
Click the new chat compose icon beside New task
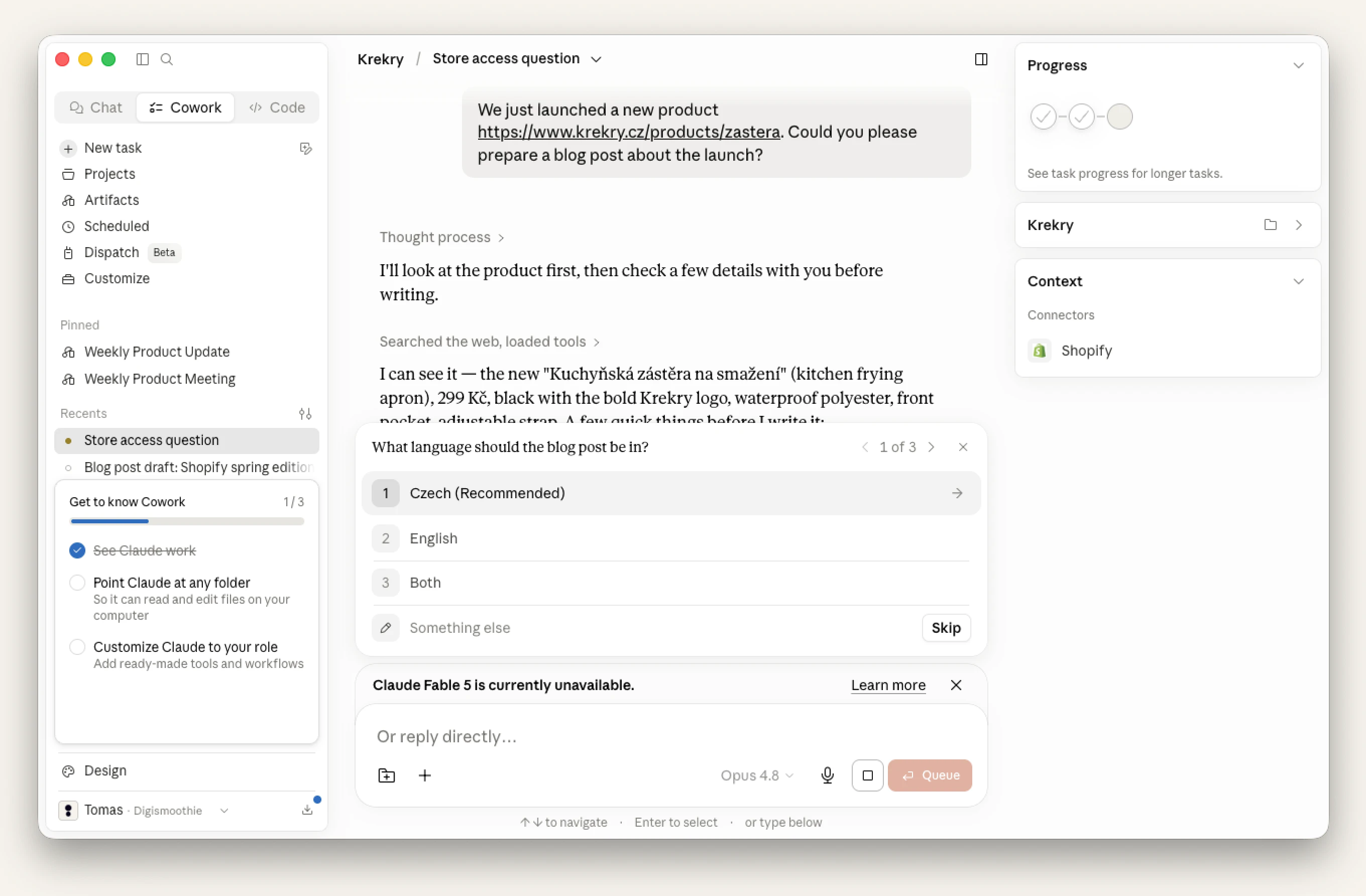[x=306, y=149]
